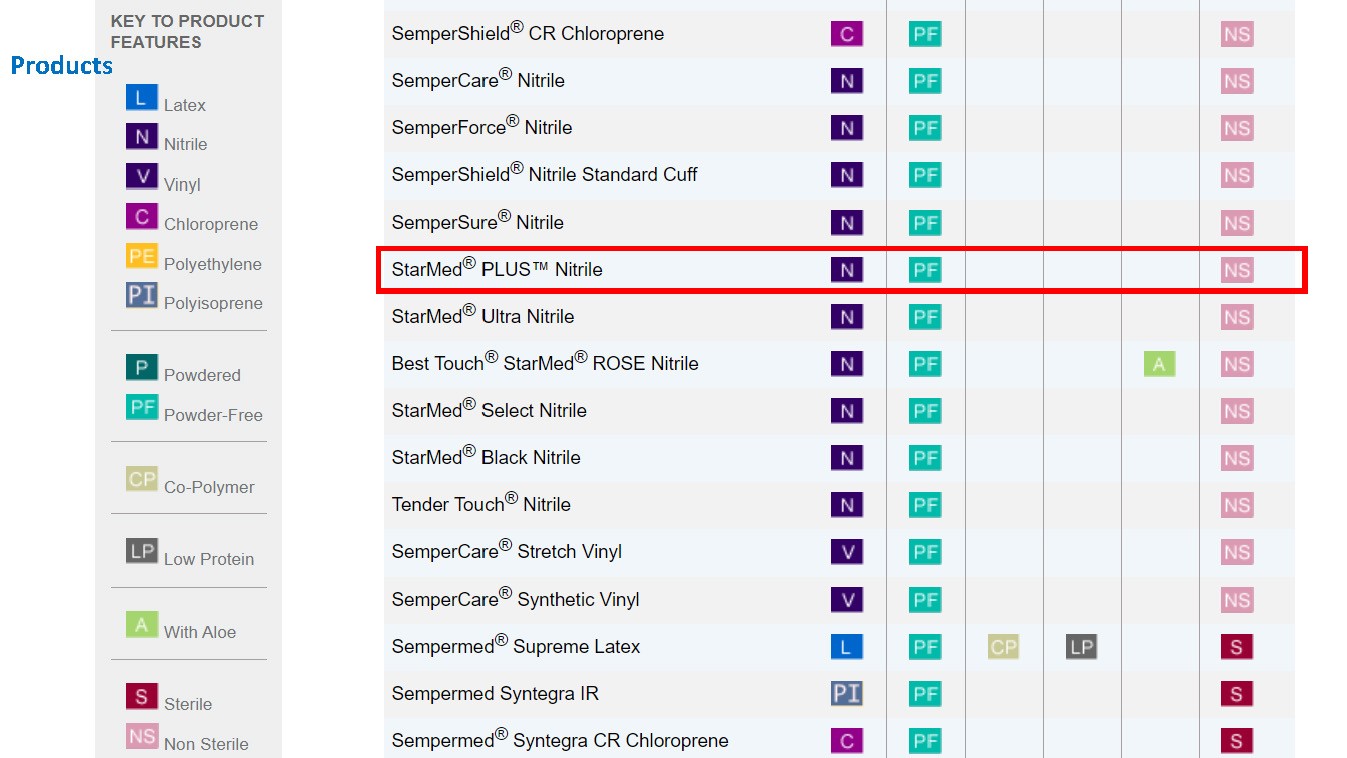Click the Non Sterile key label
Image resolution: width=1347 pixels, height=758 pixels.
coord(206,744)
